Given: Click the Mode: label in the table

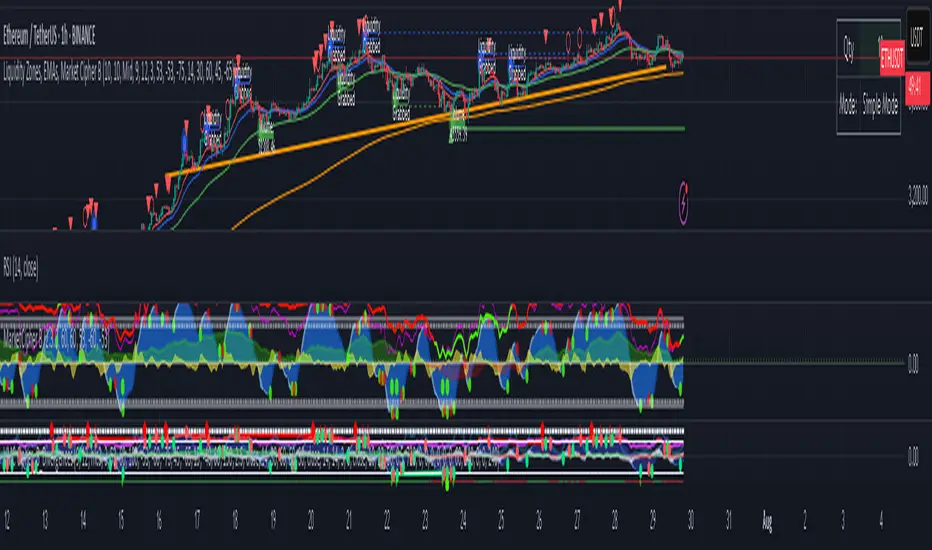Looking at the screenshot, I should 848,106.
